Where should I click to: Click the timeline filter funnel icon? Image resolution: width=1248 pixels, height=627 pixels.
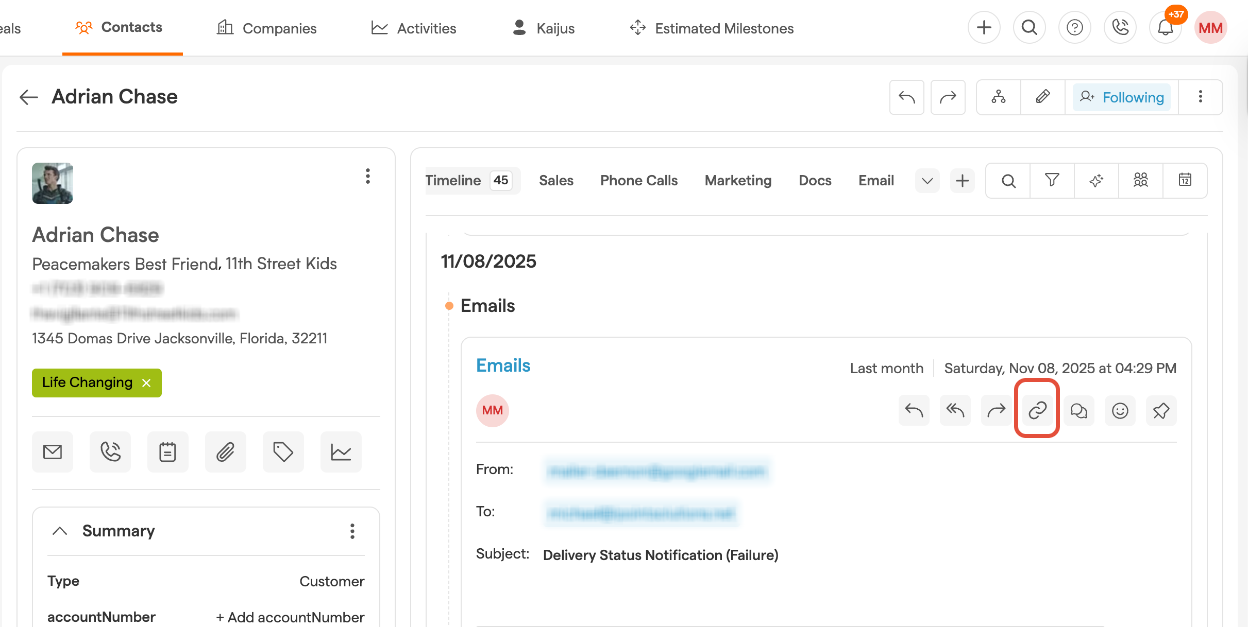pos(1052,181)
